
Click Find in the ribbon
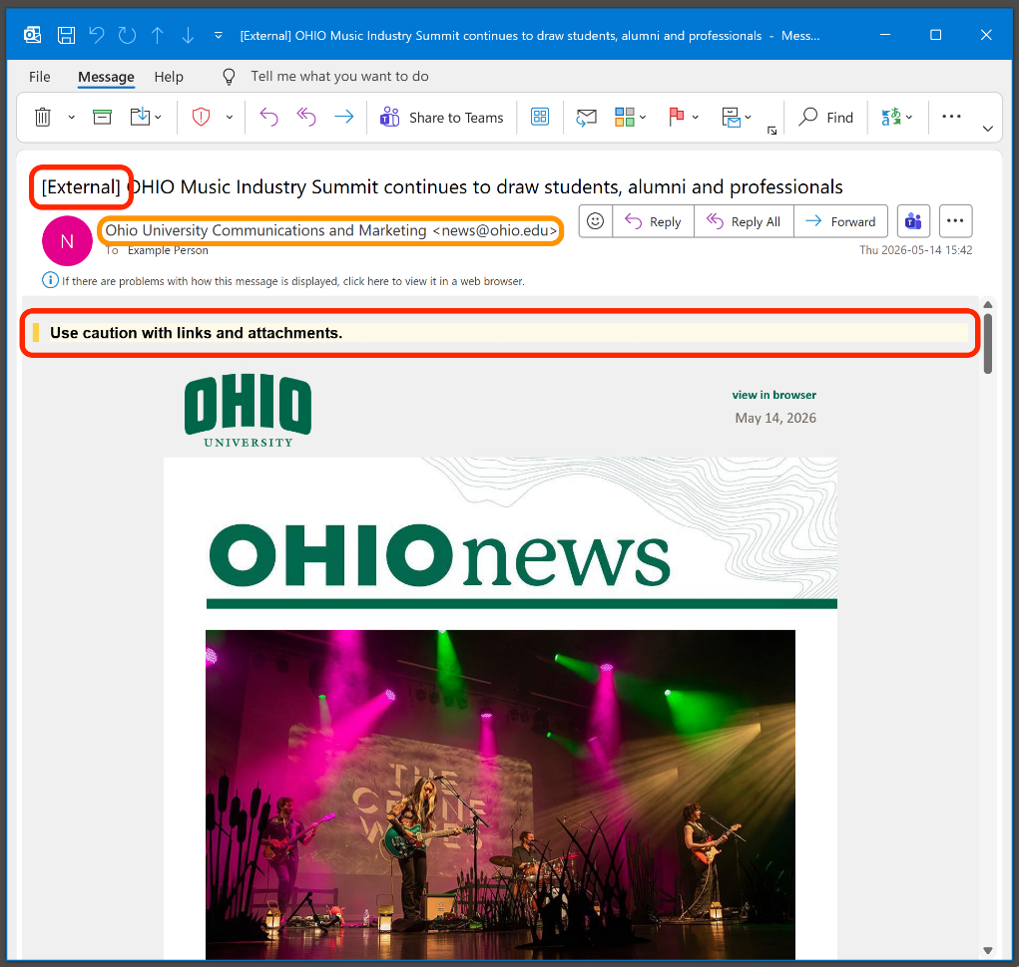click(x=825, y=117)
